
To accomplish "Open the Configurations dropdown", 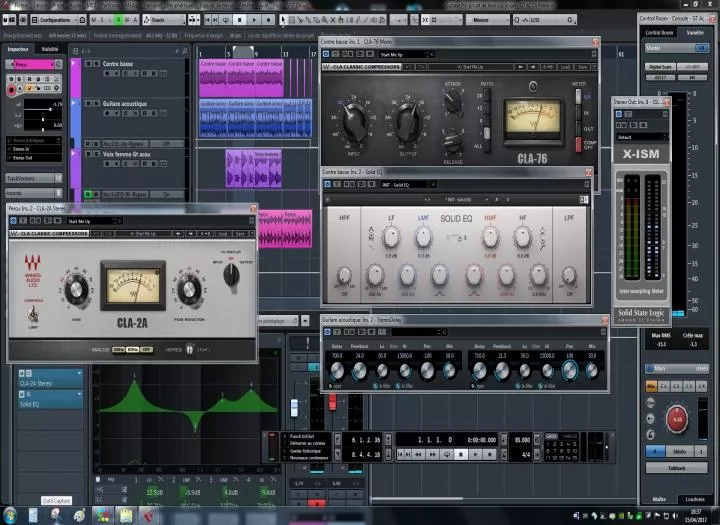I will click(58, 20).
